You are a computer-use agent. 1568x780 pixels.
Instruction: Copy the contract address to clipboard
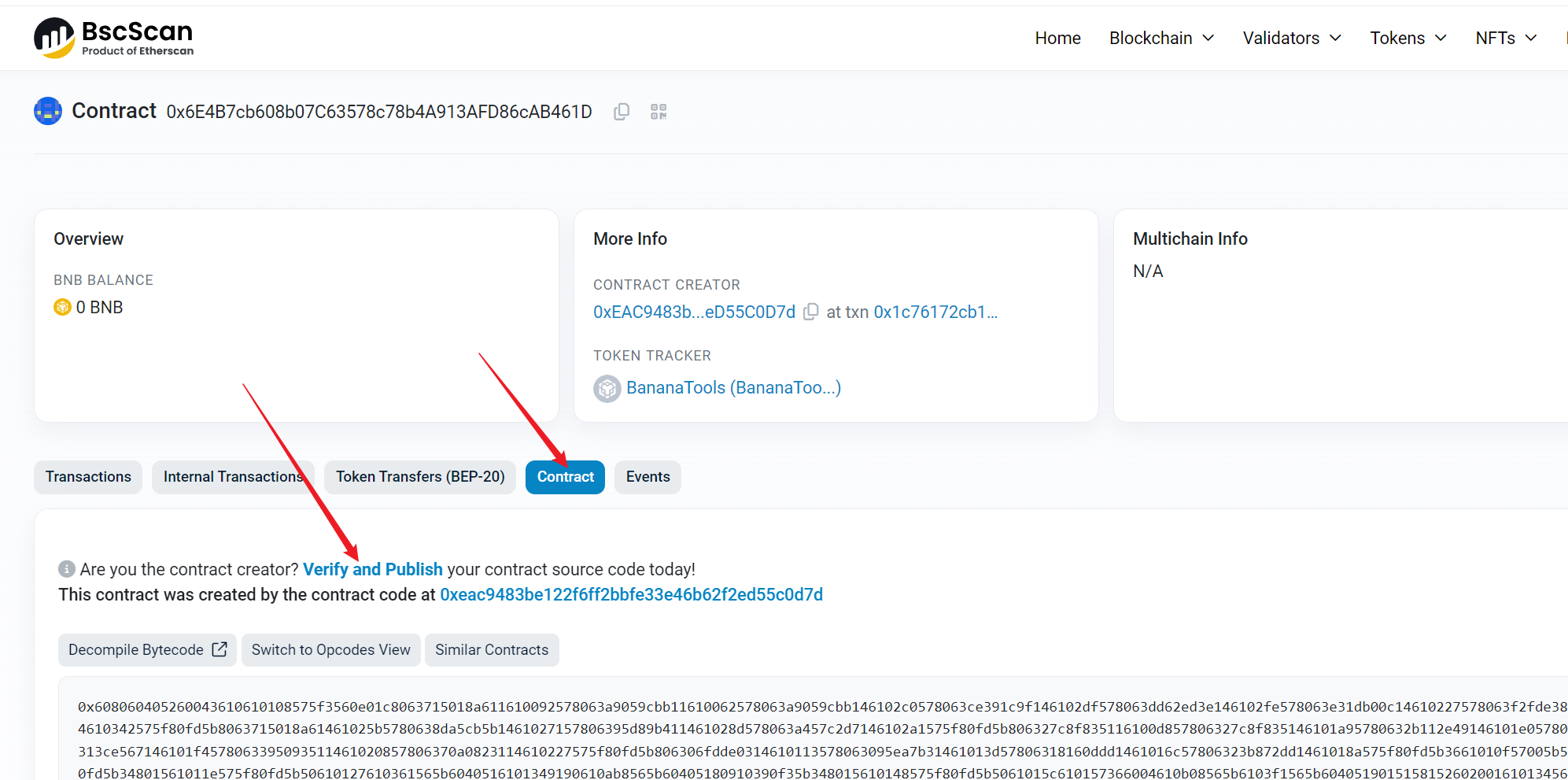[622, 112]
